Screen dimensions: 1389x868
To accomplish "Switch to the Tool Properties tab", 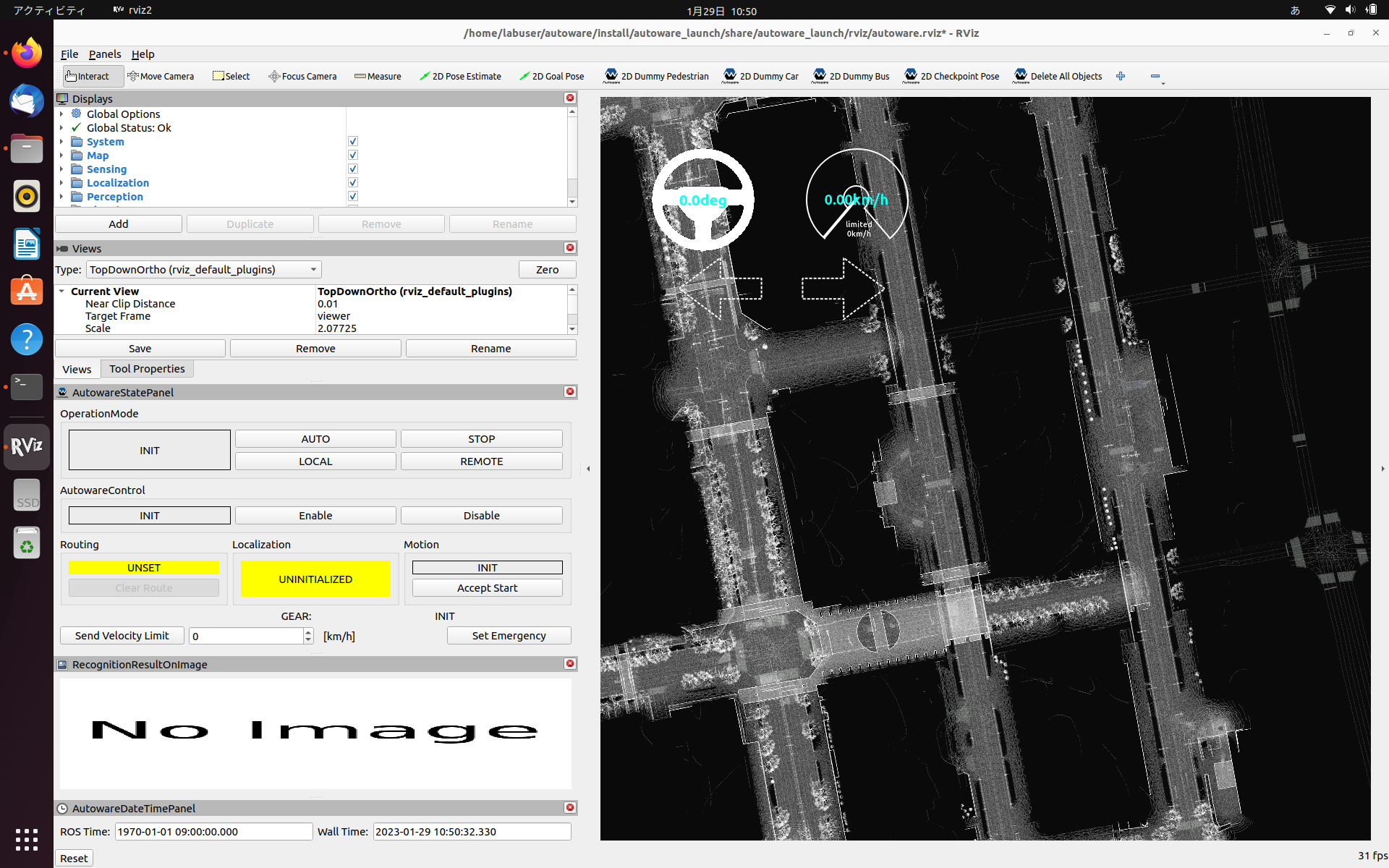I will (x=147, y=369).
